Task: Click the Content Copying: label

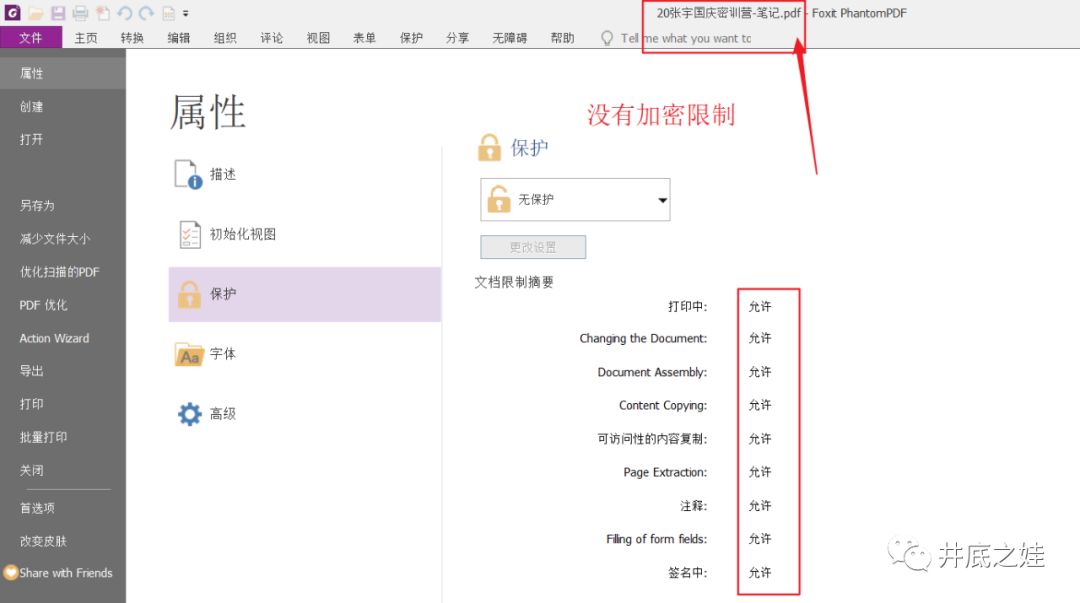Action: click(663, 405)
